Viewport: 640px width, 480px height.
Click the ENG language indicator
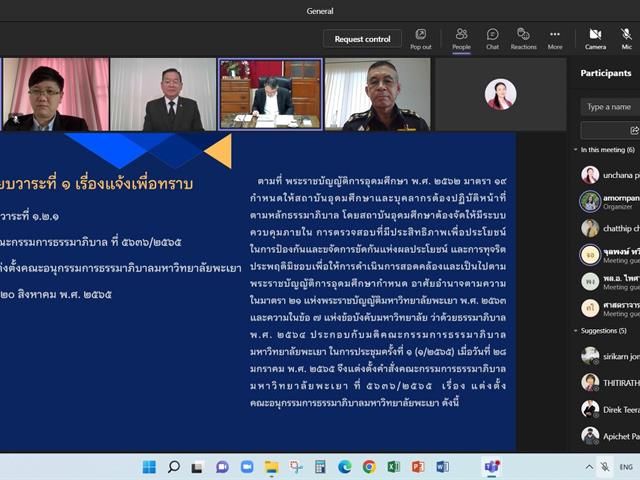click(626, 467)
